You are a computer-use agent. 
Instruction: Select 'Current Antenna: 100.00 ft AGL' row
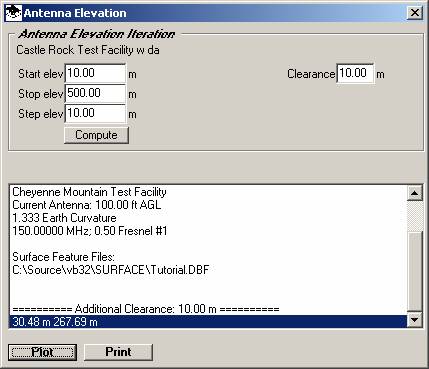pos(208,205)
